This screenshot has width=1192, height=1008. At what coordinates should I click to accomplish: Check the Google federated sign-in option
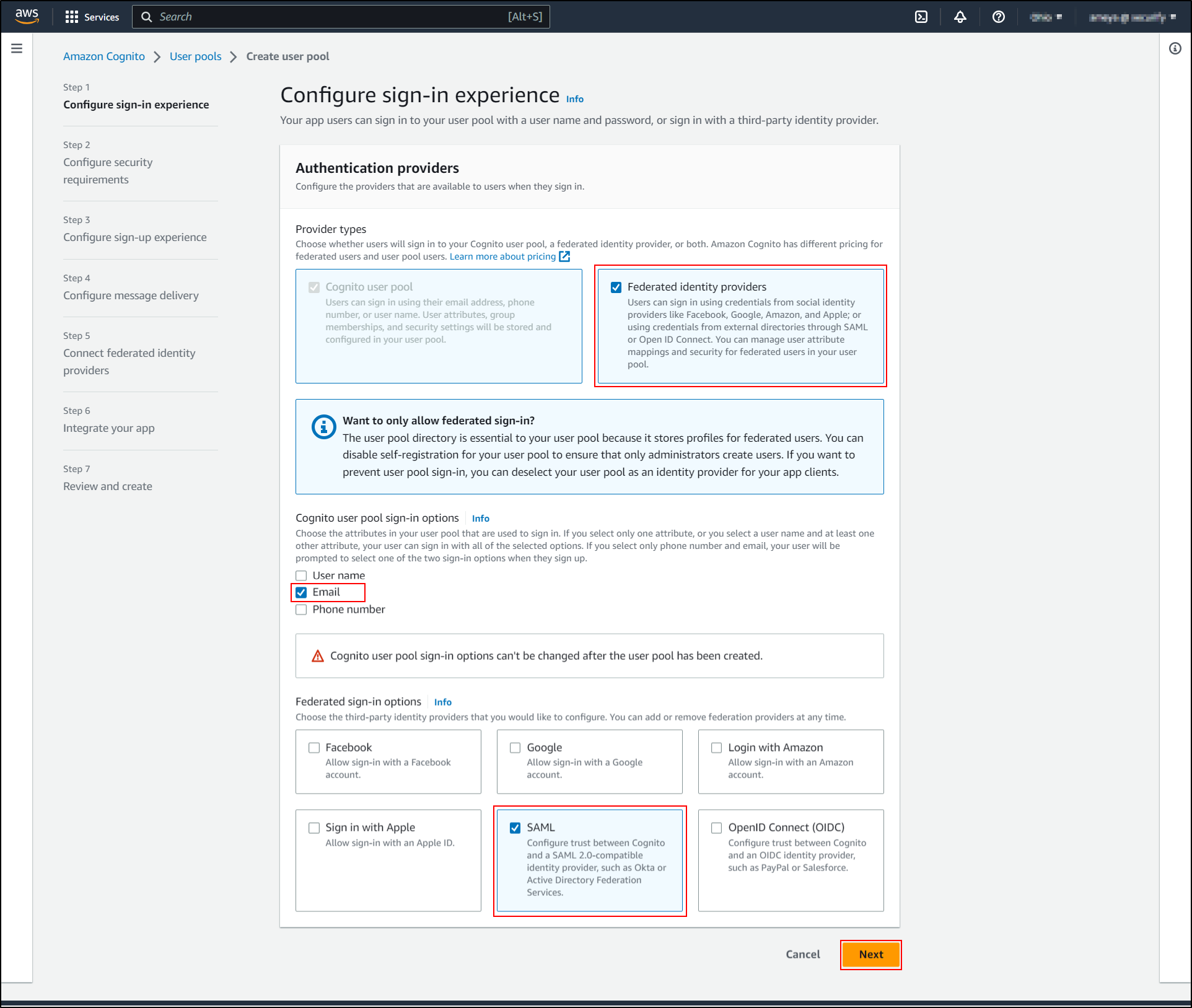tap(515, 748)
